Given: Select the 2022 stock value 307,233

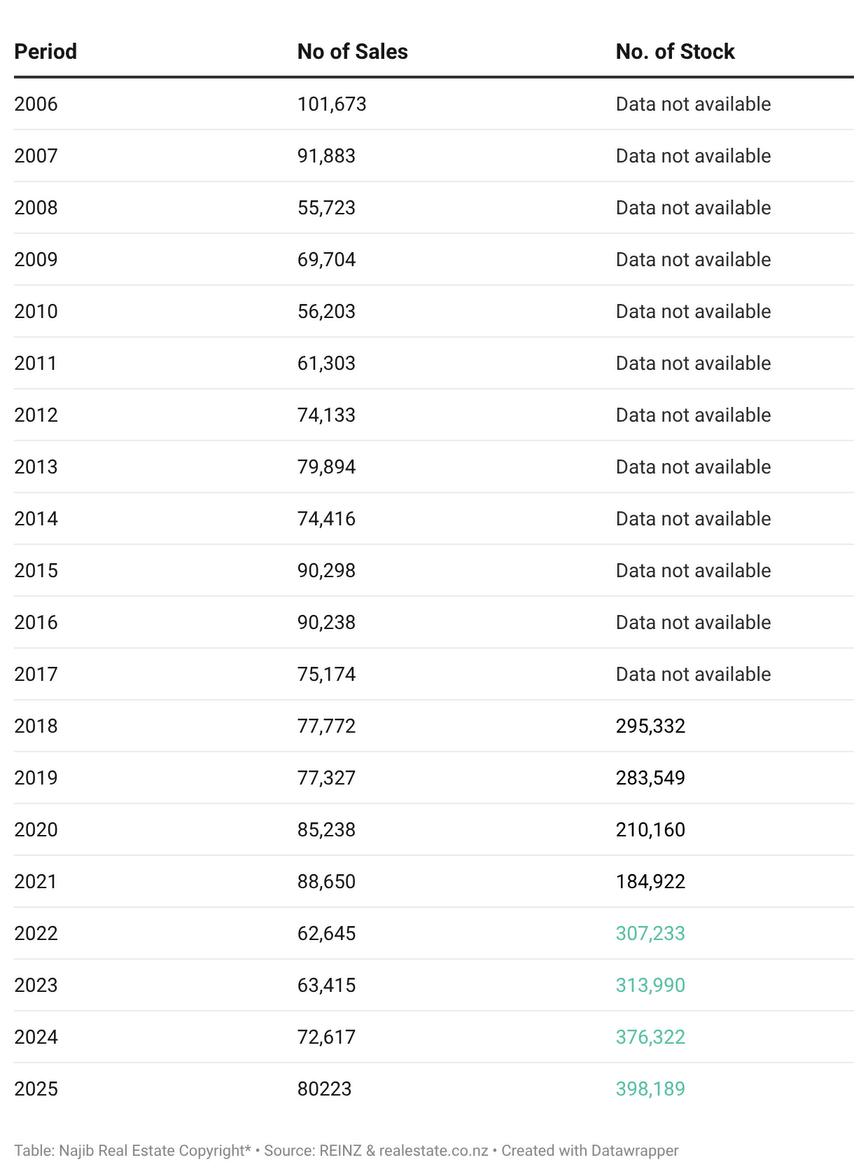Looking at the screenshot, I should coord(650,934).
